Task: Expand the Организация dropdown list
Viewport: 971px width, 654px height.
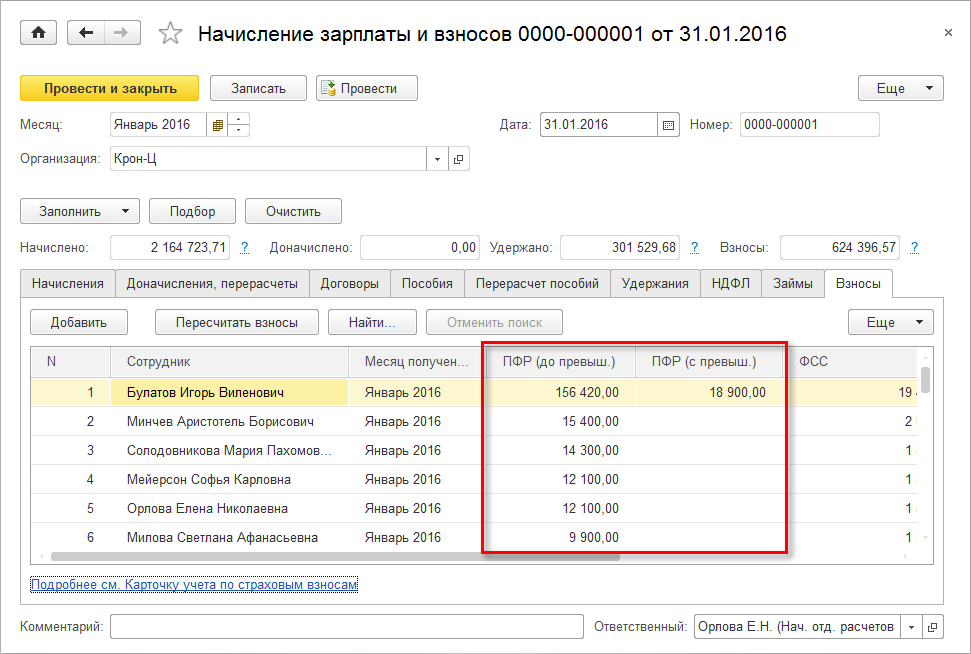Action: point(438,159)
